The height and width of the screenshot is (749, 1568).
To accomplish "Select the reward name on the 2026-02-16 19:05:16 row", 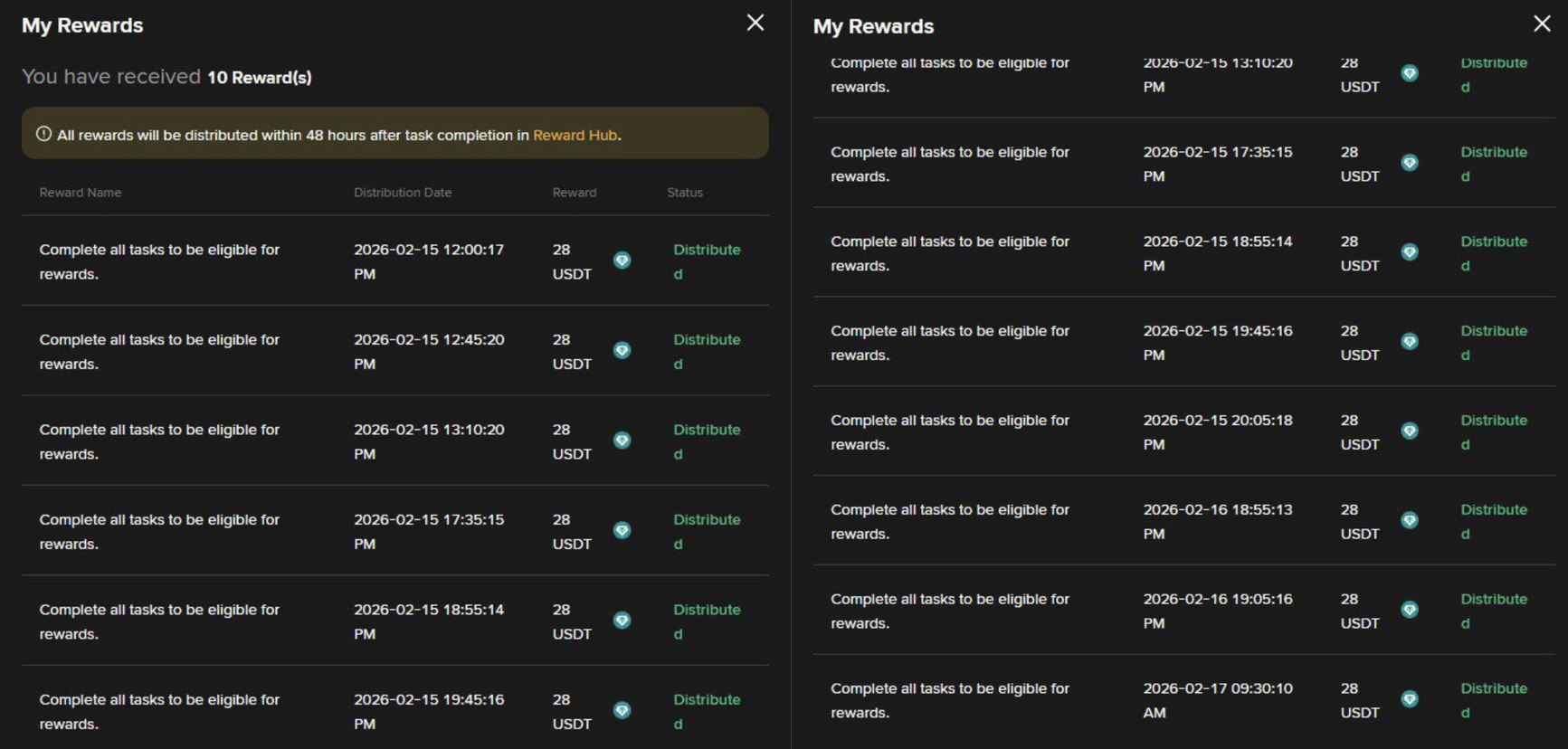I will pyautogui.click(x=950, y=611).
